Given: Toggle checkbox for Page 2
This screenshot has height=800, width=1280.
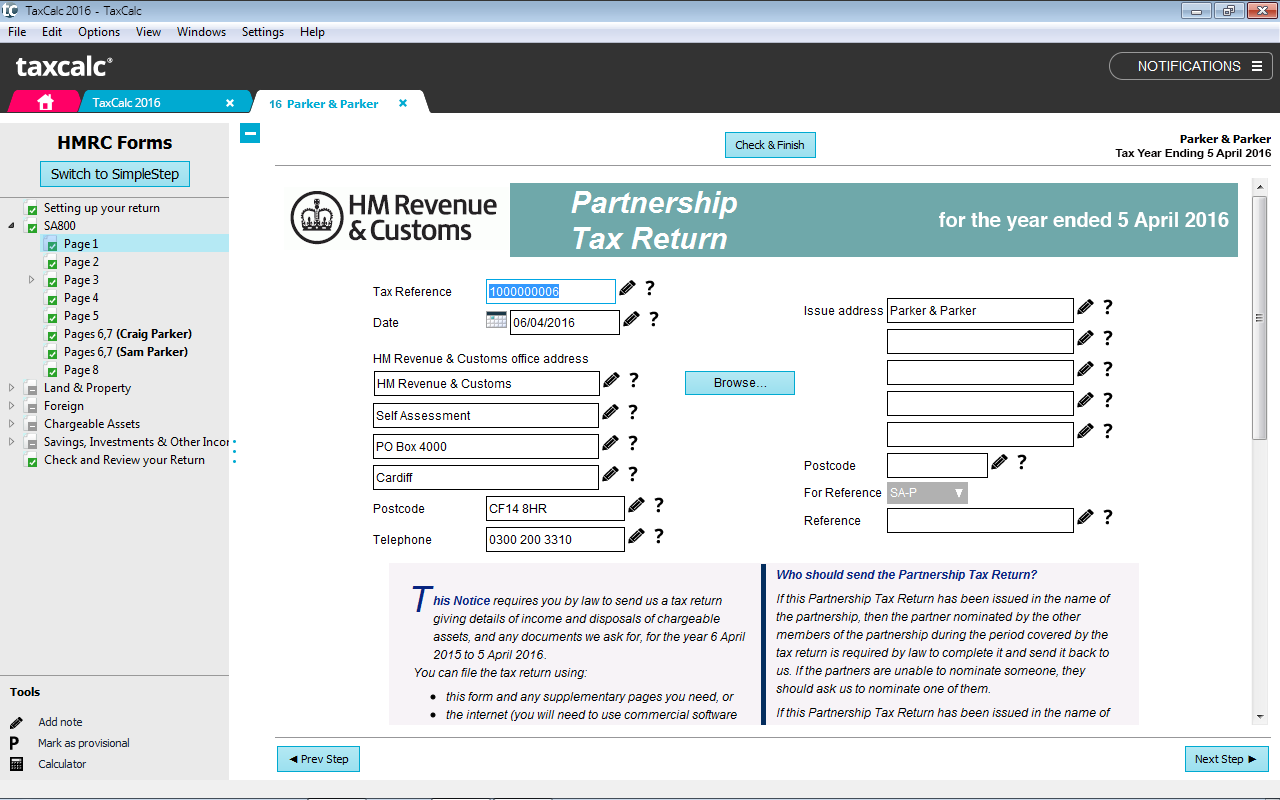Looking at the screenshot, I should (x=52, y=263).
